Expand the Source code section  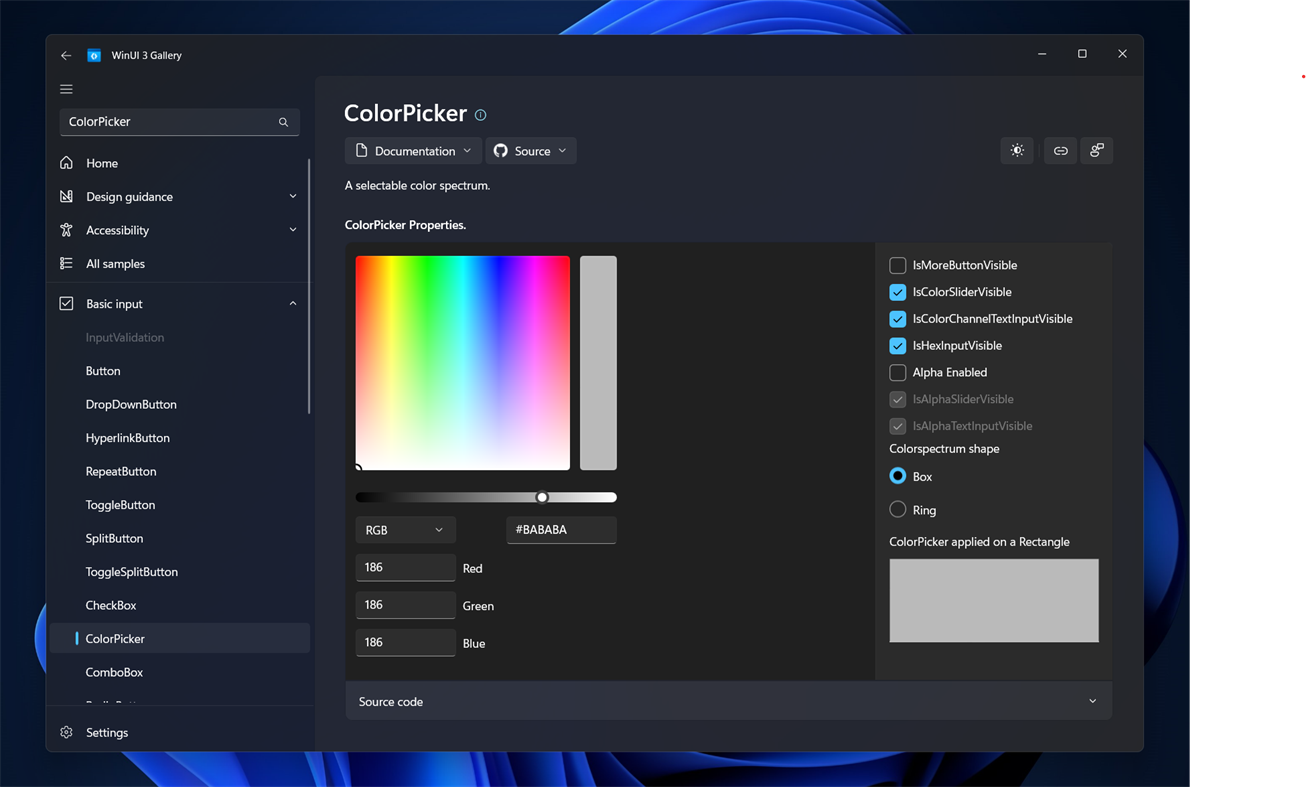[x=1092, y=701]
